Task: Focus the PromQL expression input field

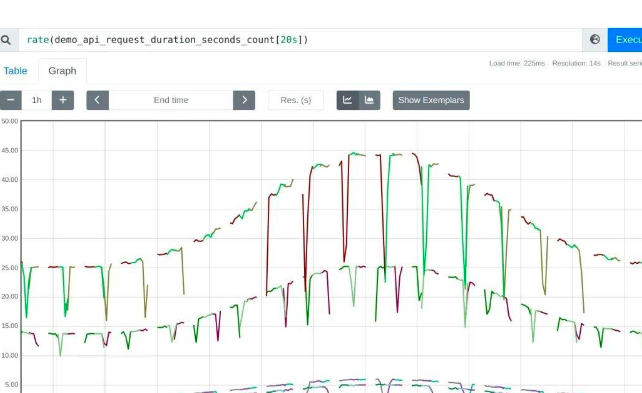Action: pyautogui.click(x=300, y=40)
